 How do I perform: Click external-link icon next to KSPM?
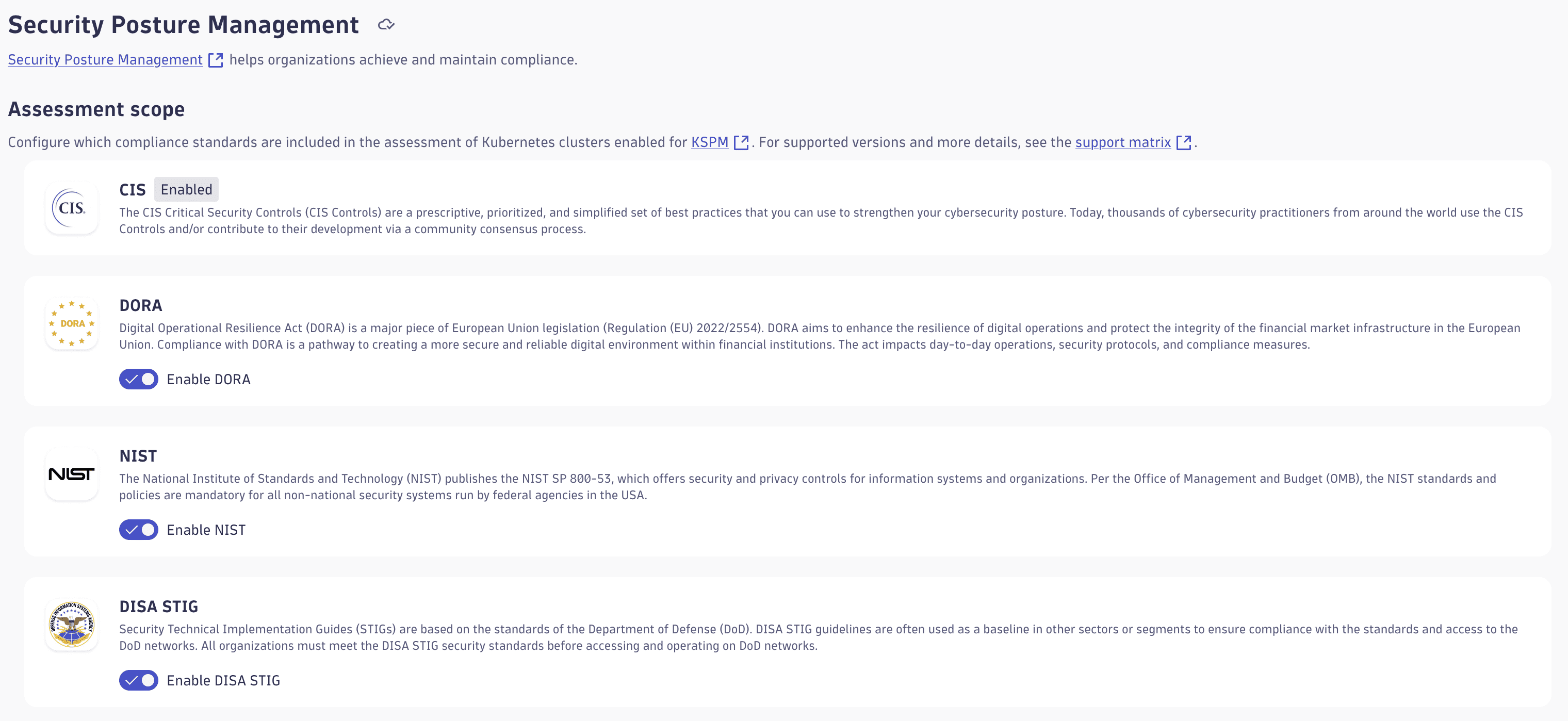741,142
